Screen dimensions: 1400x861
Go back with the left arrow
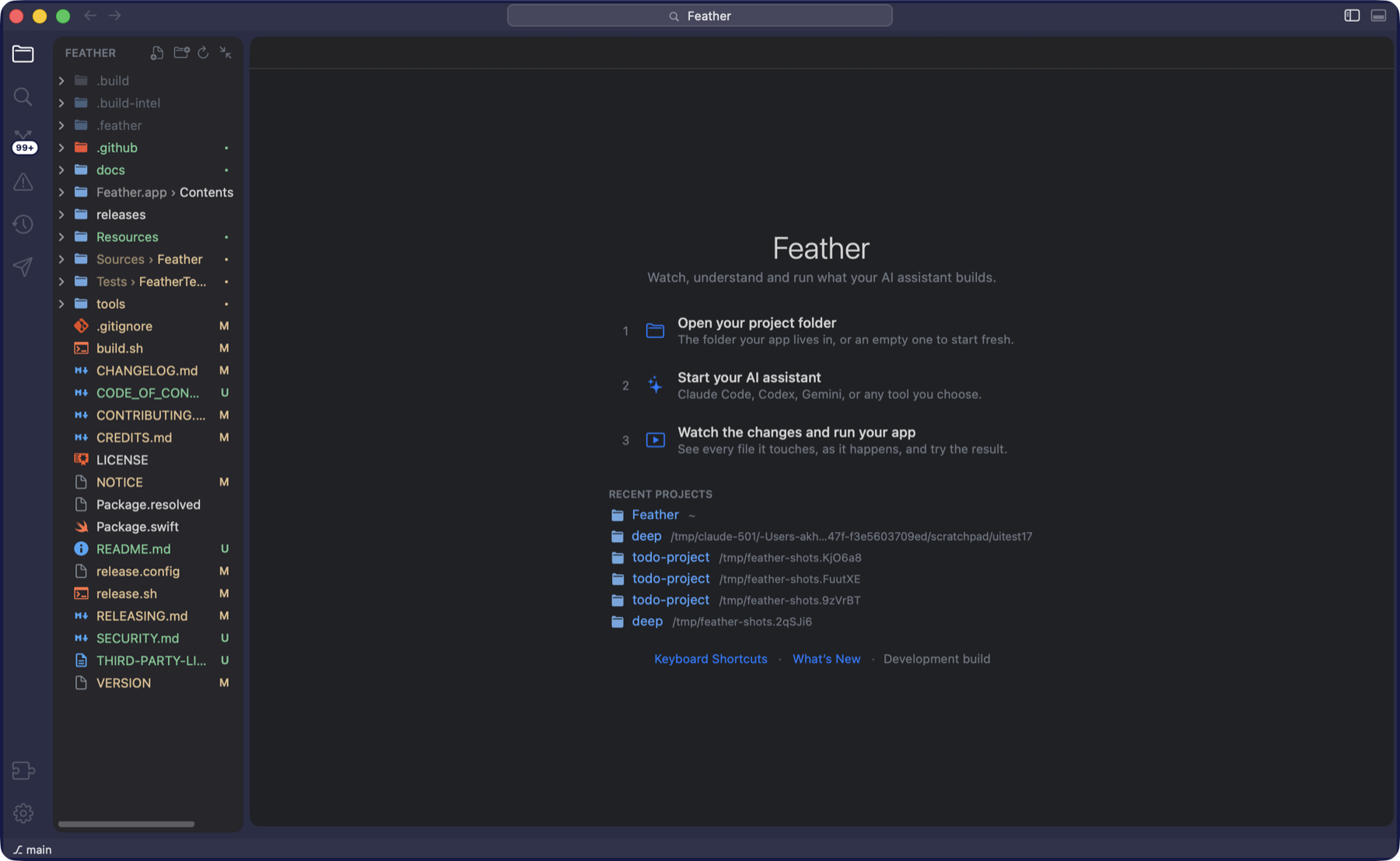click(90, 16)
